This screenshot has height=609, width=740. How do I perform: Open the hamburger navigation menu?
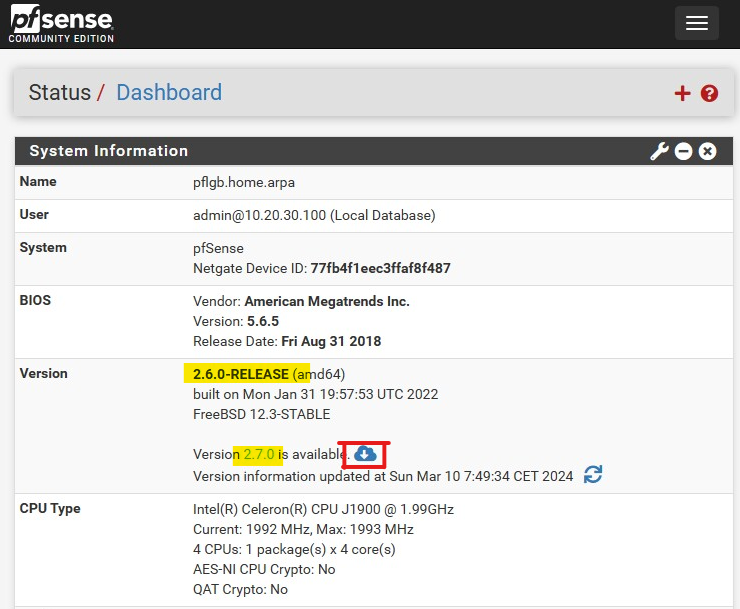(696, 24)
